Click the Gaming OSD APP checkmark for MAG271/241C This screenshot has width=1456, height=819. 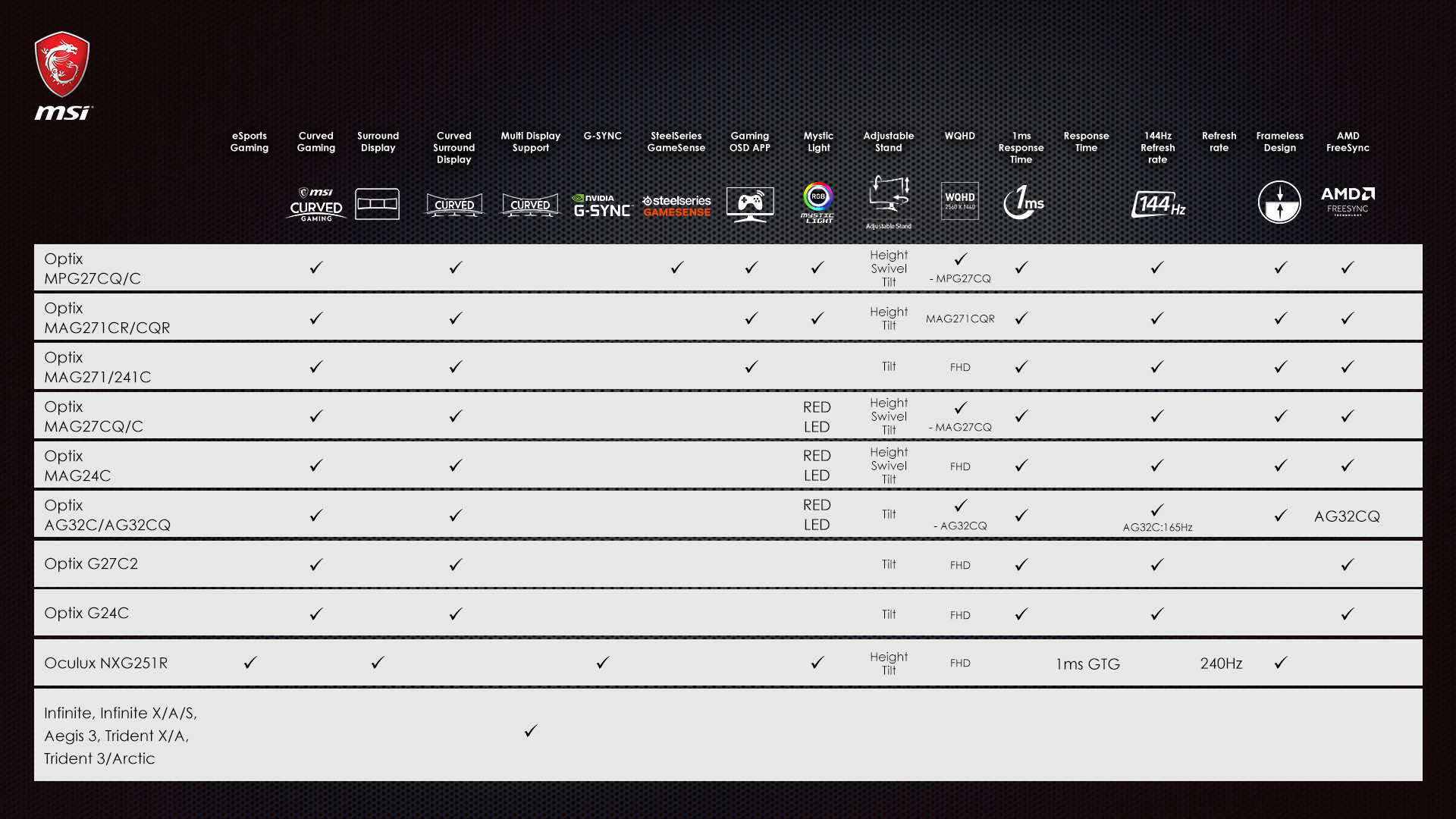click(x=752, y=366)
